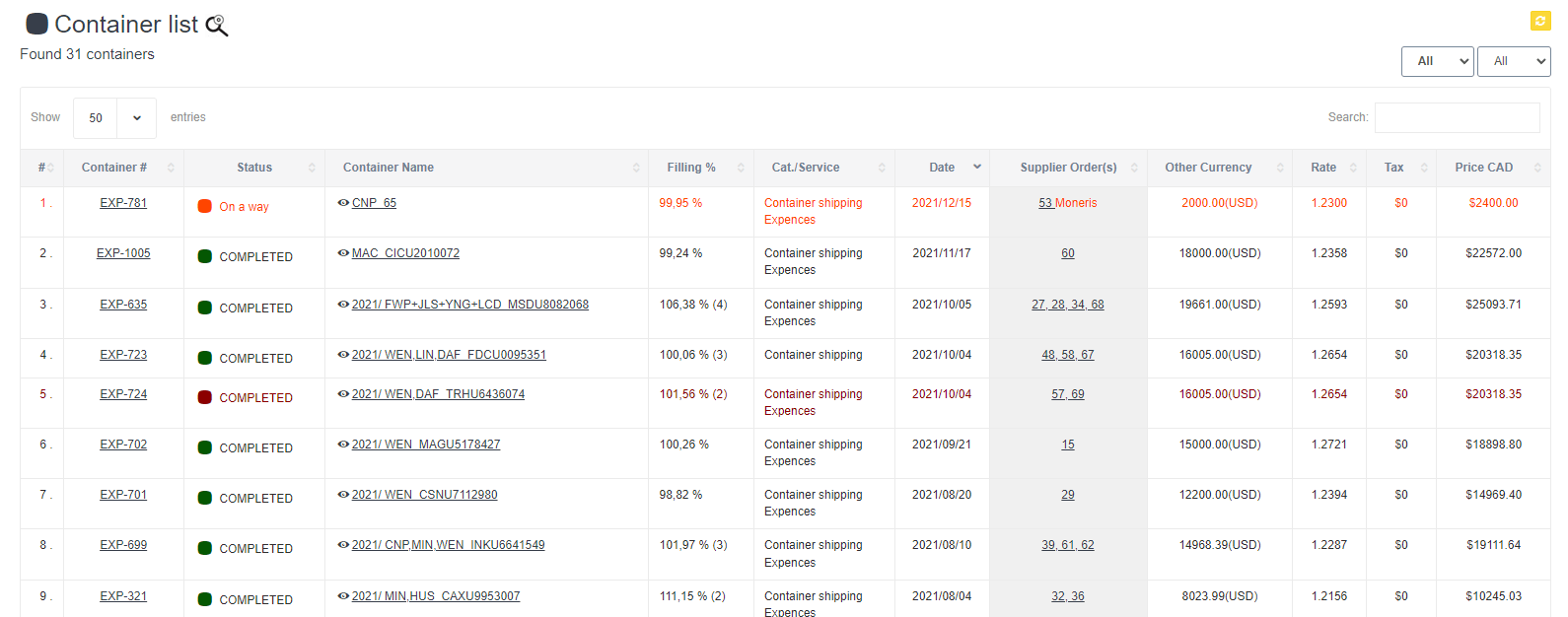Click the magnifier icon beside Container list

(x=217, y=26)
